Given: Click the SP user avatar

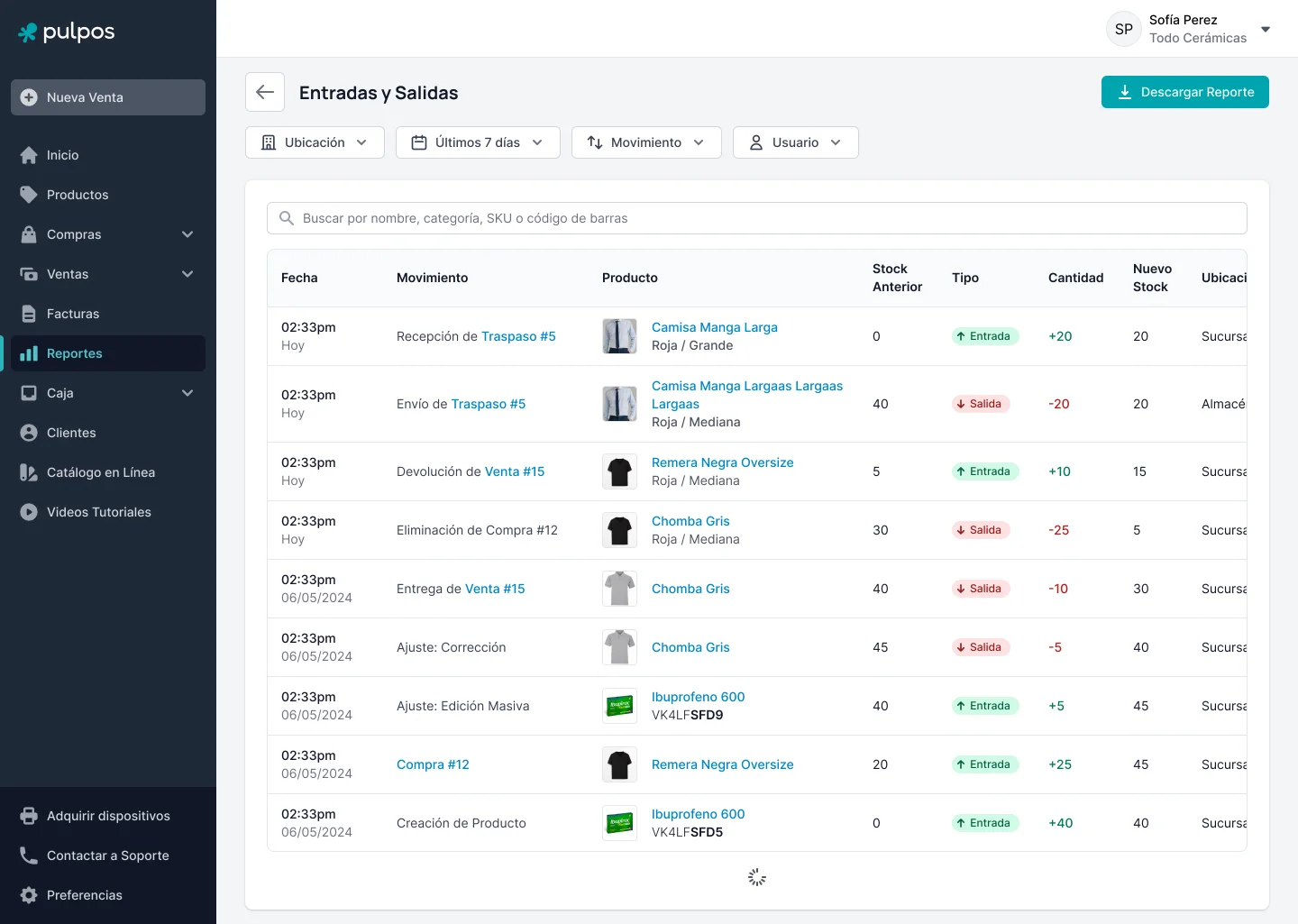Looking at the screenshot, I should click(1124, 29).
